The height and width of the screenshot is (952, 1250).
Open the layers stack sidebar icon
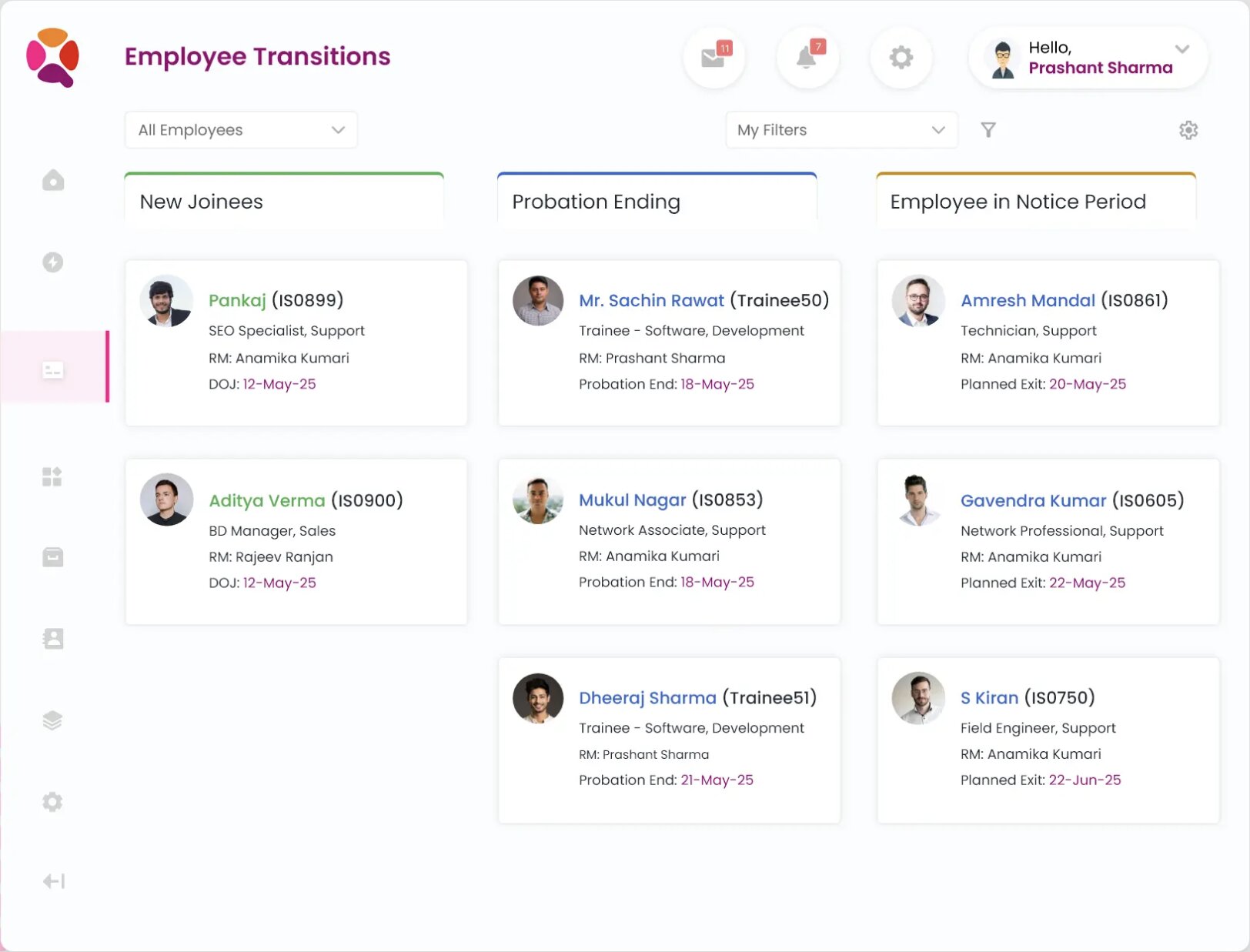point(52,720)
